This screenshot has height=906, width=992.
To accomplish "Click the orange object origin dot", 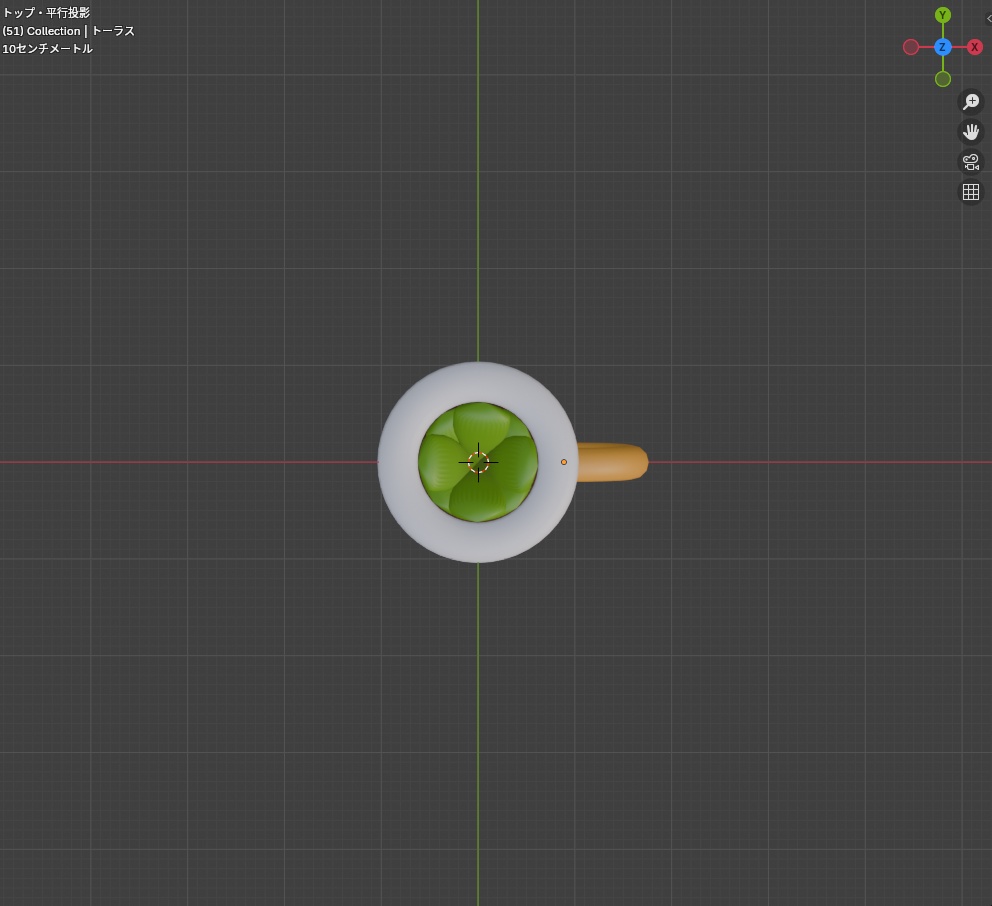I will point(564,462).
